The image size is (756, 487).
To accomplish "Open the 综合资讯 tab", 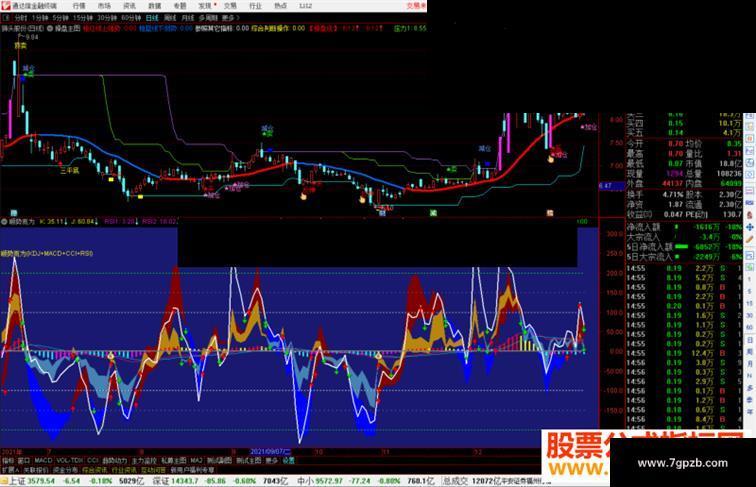I will (94, 470).
